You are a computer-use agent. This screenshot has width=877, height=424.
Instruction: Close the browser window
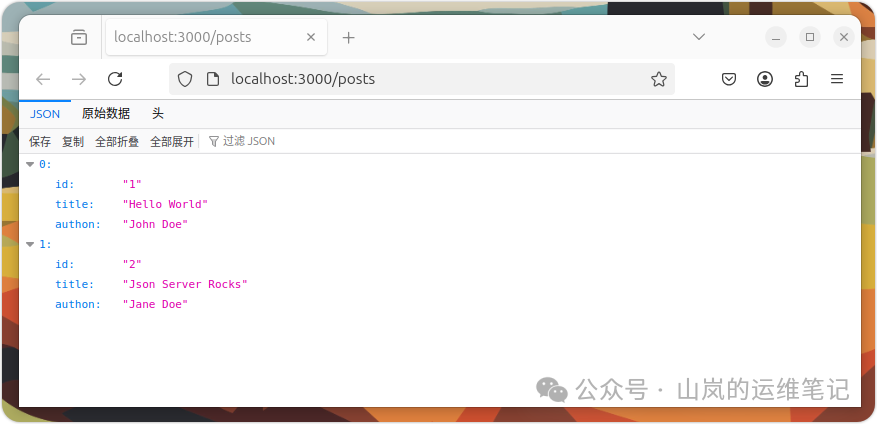click(x=844, y=37)
